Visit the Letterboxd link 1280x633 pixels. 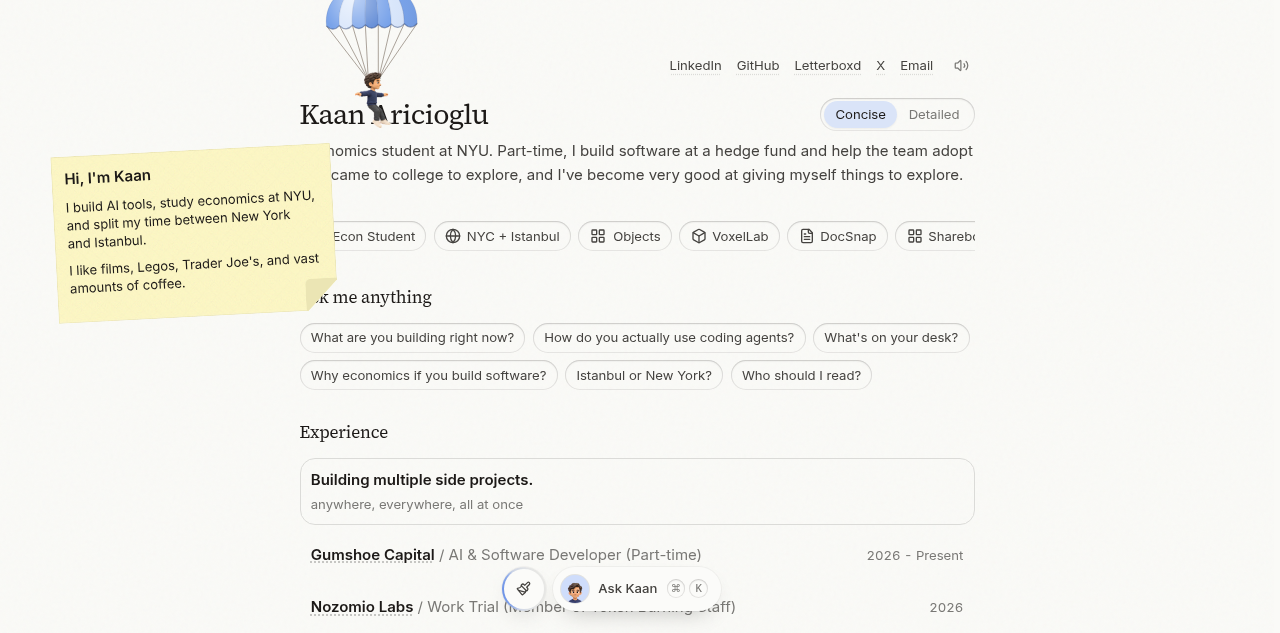pos(828,66)
